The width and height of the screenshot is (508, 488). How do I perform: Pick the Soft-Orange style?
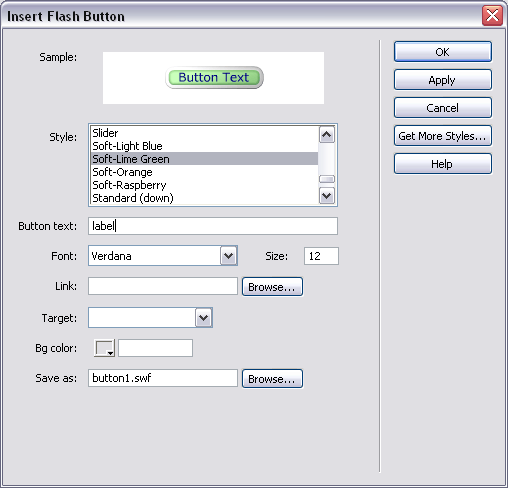(204, 172)
